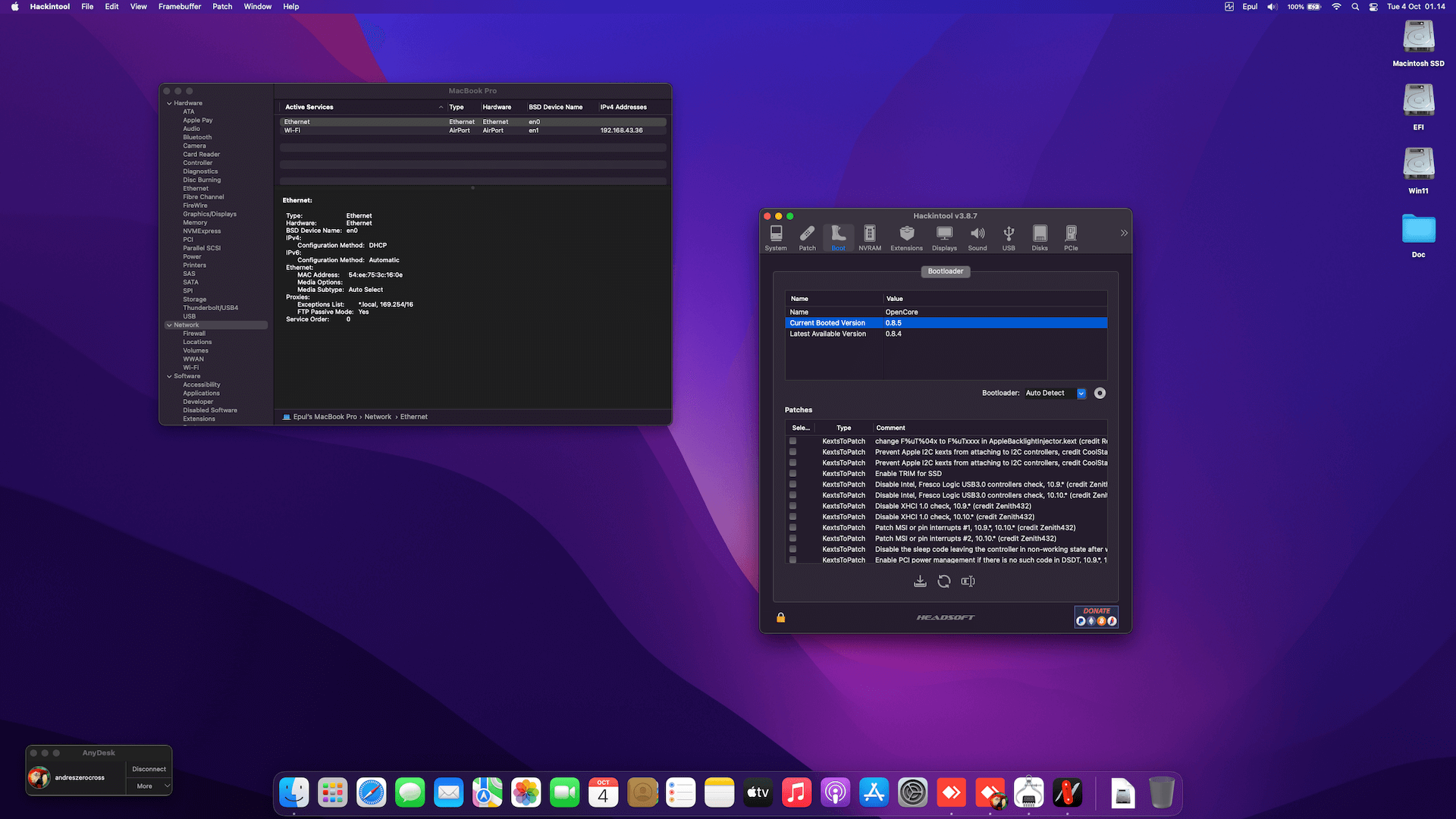Open NVRAM section in Hackintool
Viewport: 1456px width, 819px height.
coord(870,237)
